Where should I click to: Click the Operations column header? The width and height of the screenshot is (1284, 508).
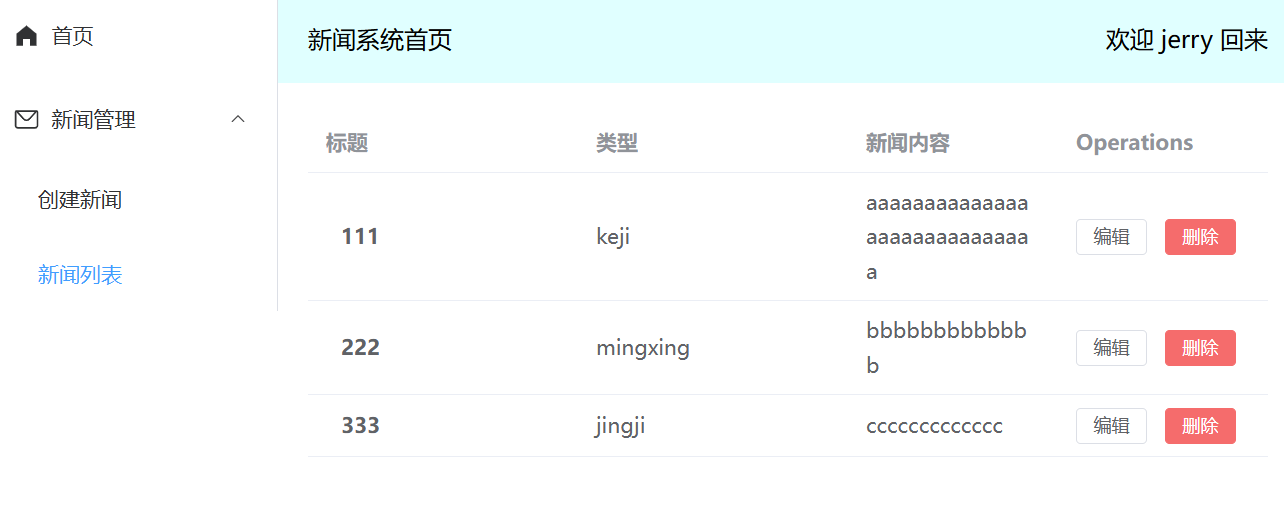pos(1134,143)
